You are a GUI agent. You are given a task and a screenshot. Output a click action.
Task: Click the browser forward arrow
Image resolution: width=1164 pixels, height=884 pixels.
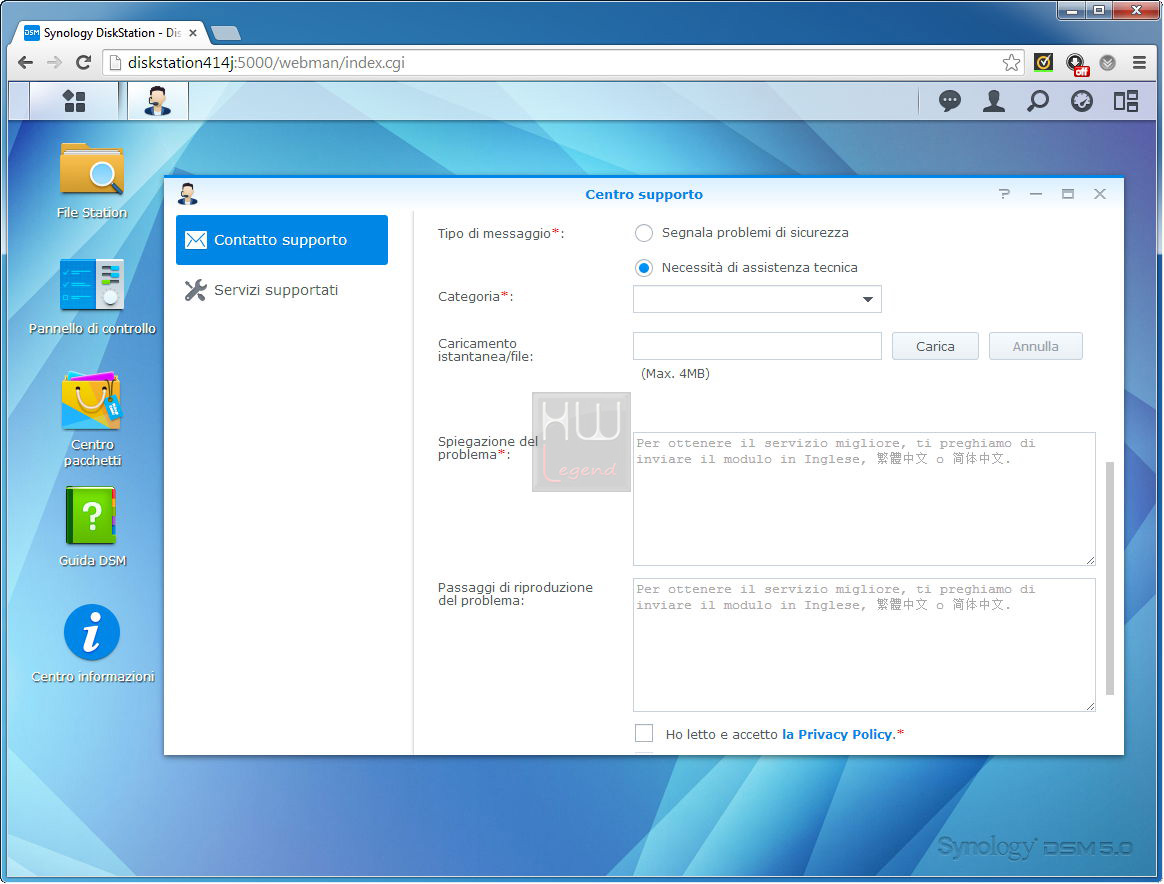pyautogui.click(x=54, y=62)
